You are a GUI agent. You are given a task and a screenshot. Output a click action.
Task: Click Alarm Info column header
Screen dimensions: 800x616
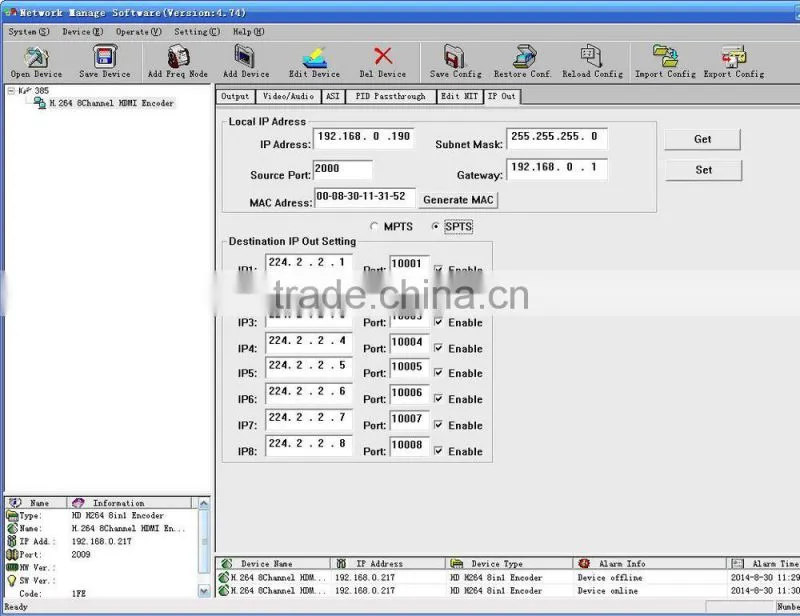[649, 563]
